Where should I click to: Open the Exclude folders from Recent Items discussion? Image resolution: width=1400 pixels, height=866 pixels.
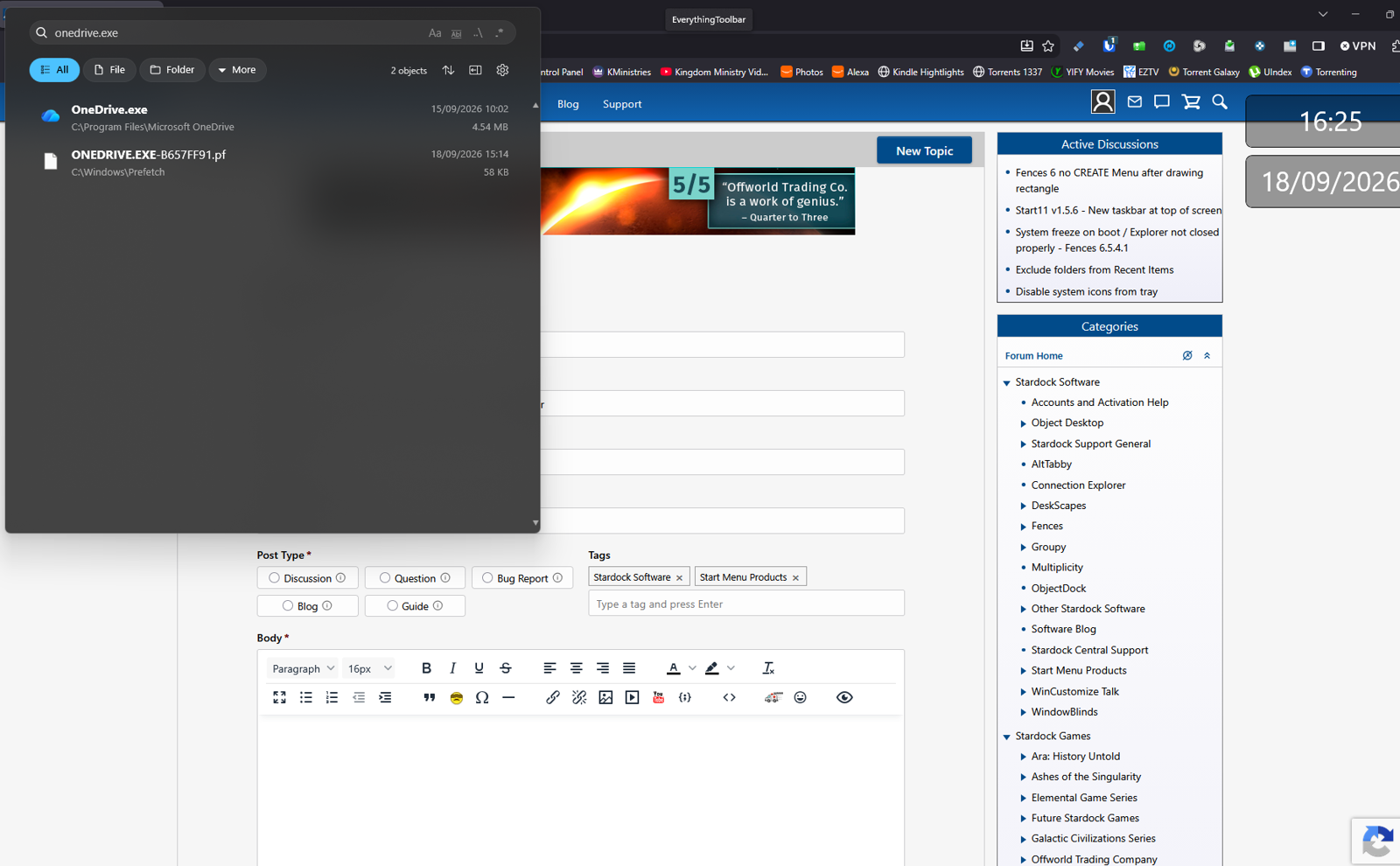[1094, 270]
